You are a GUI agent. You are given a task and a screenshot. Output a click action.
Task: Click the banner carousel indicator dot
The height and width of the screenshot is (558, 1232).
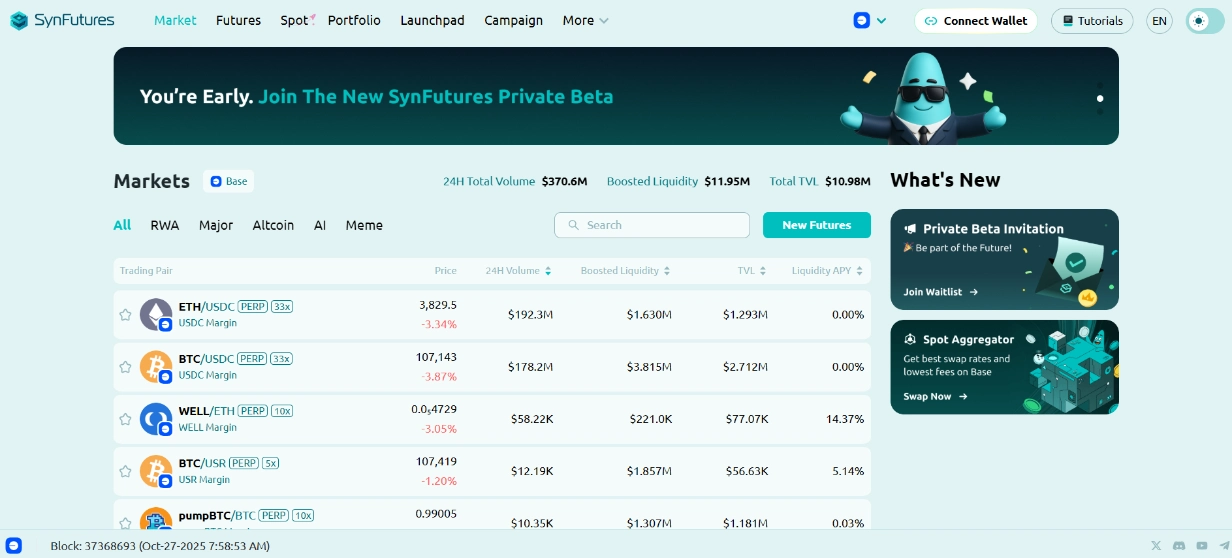[x=1100, y=98]
